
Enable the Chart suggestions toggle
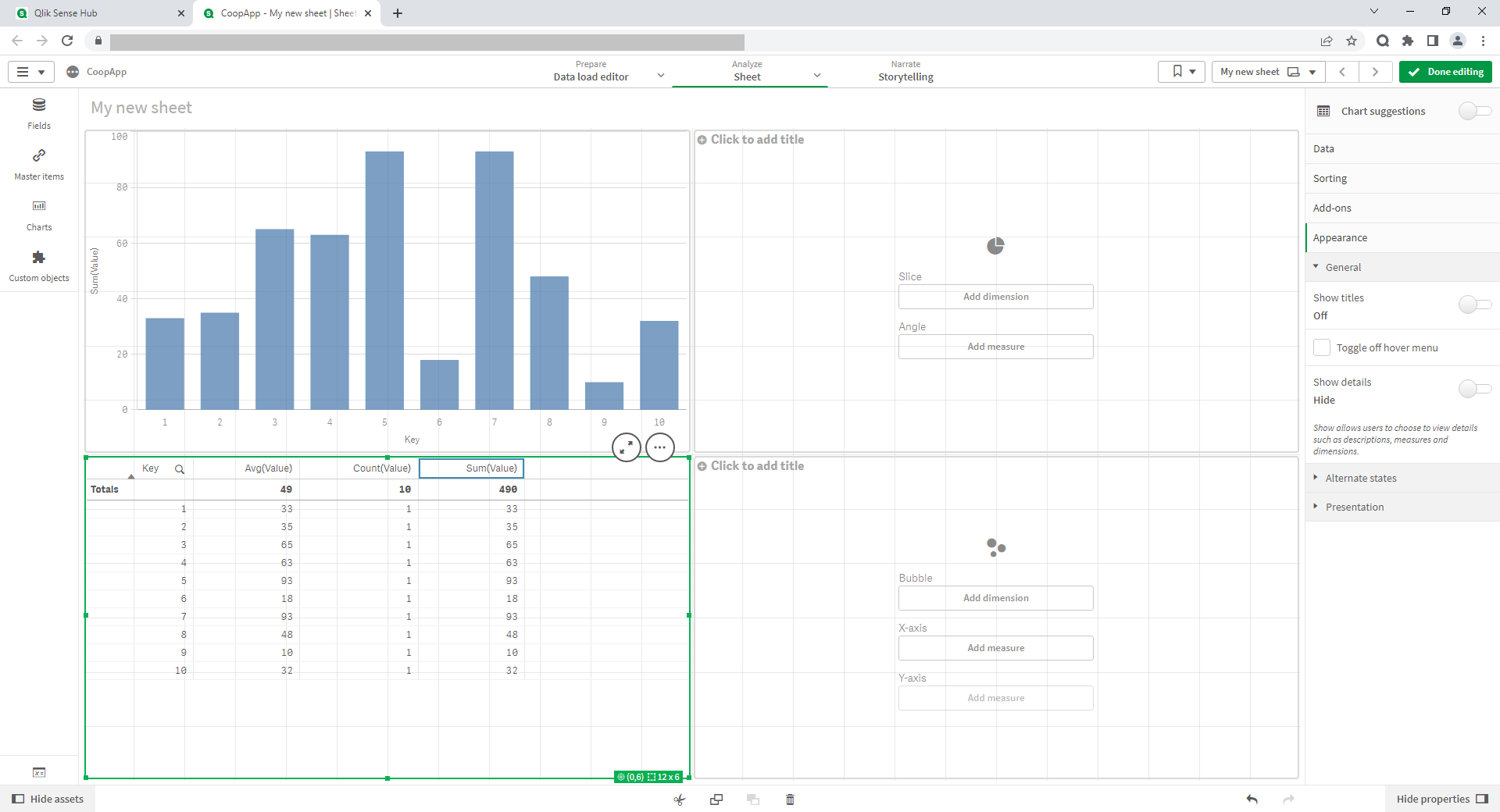(x=1474, y=111)
